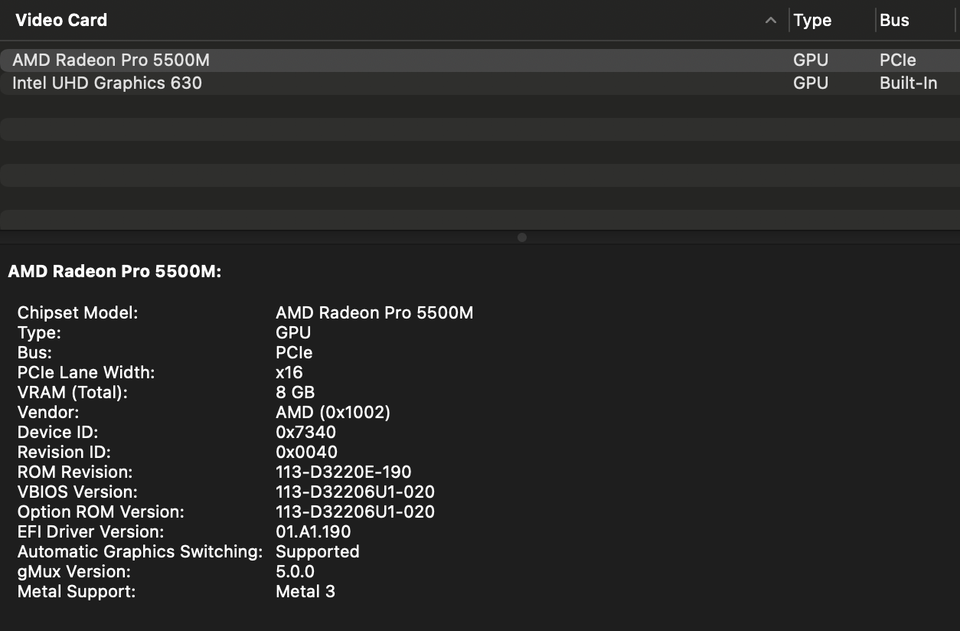Click the Metal Support value Metal 3
The image size is (960, 631).
click(x=305, y=592)
